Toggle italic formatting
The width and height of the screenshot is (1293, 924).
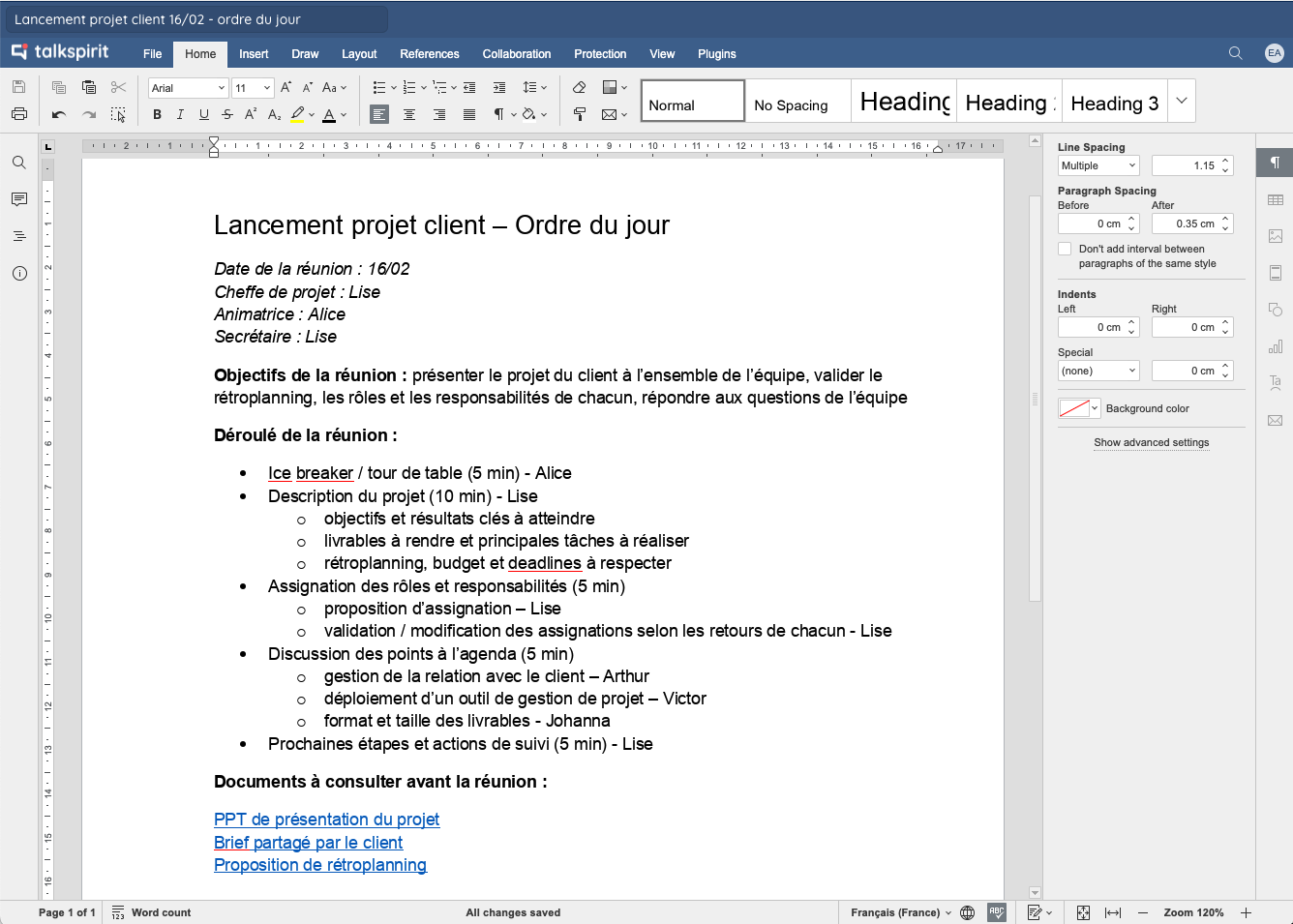(180, 114)
